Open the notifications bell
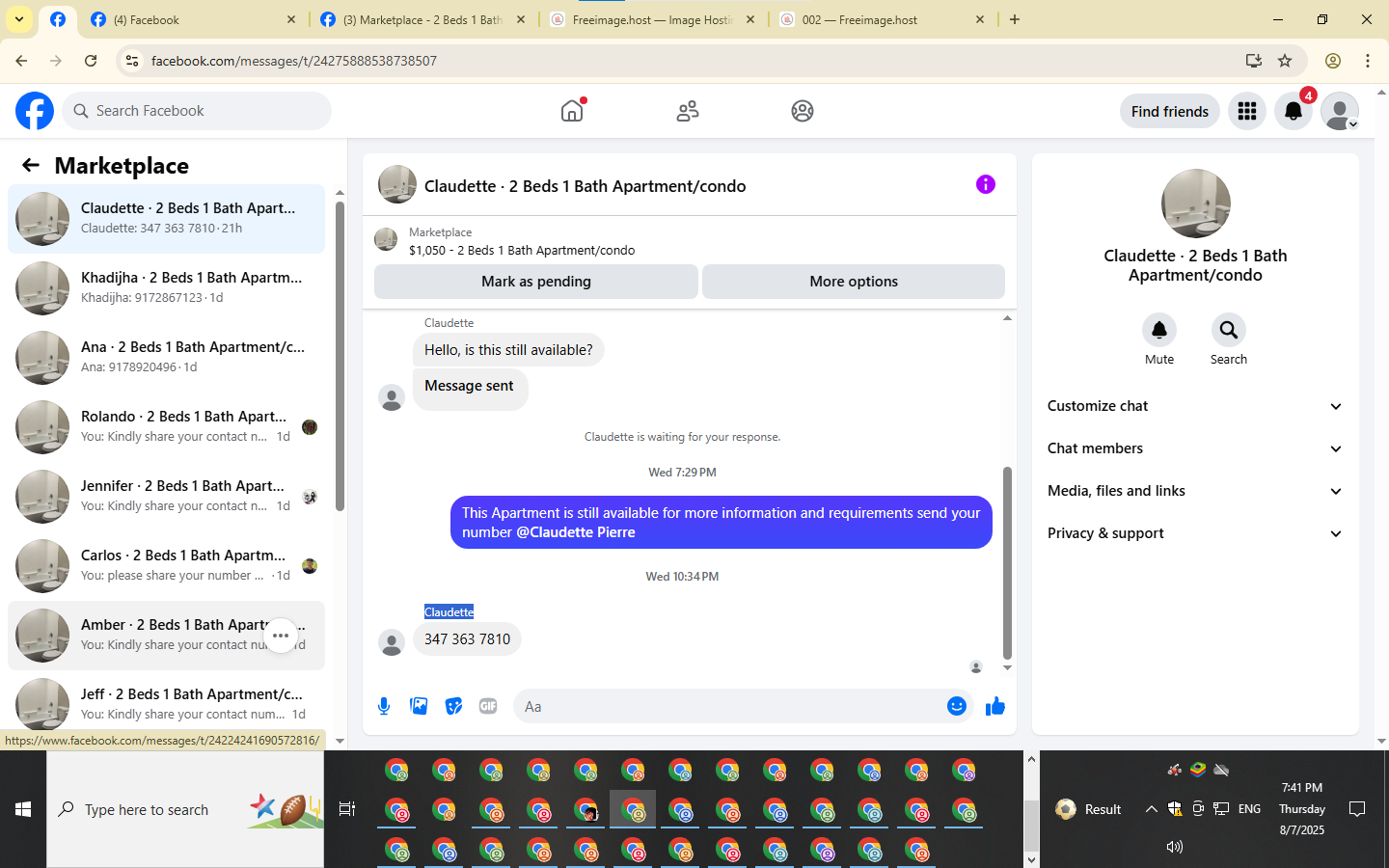The image size is (1389, 868). [1294, 111]
